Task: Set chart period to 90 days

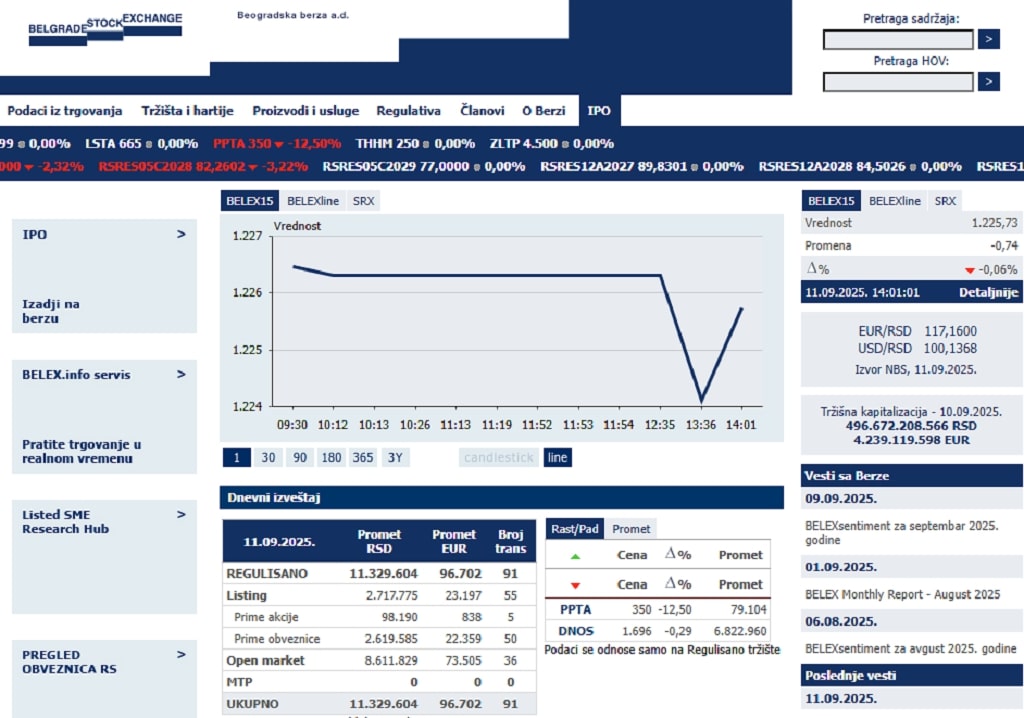Action: pyautogui.click(x=300, y=457)
